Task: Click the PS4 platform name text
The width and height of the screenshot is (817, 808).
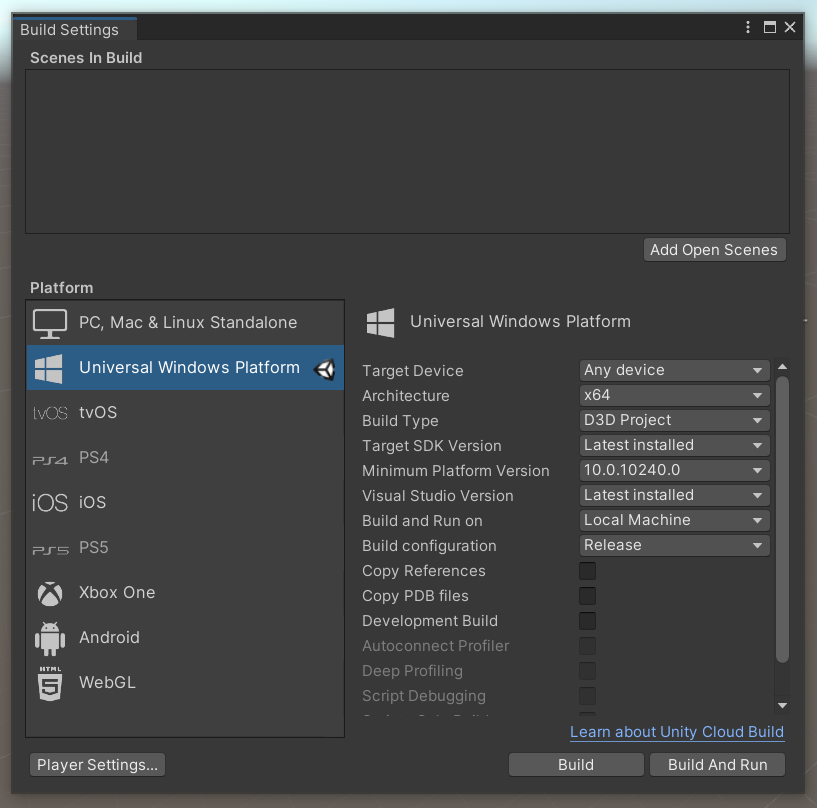Action: [x=94, y=457]
